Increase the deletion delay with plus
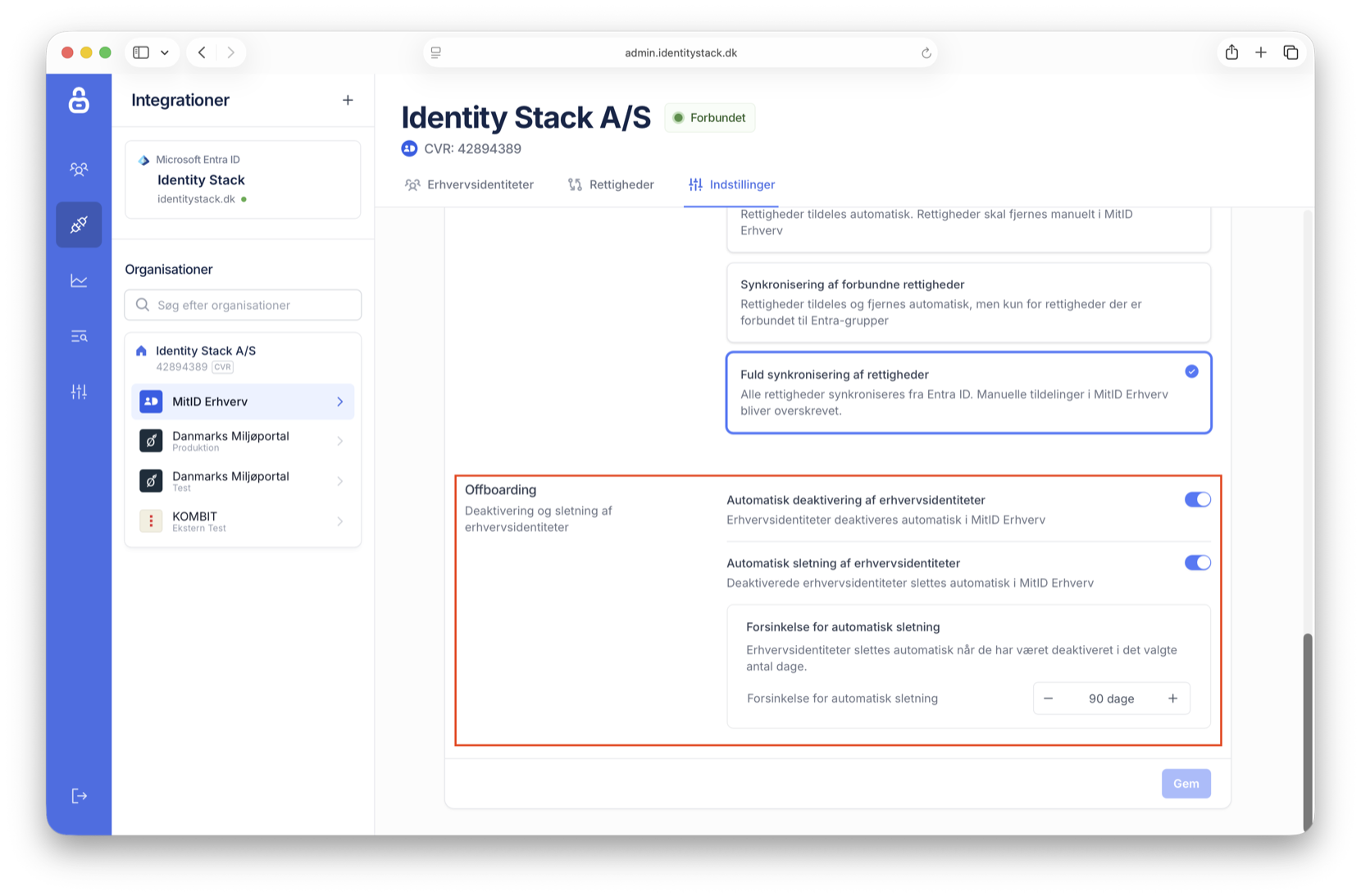 pyautogui.click(x=1172, y=698)
